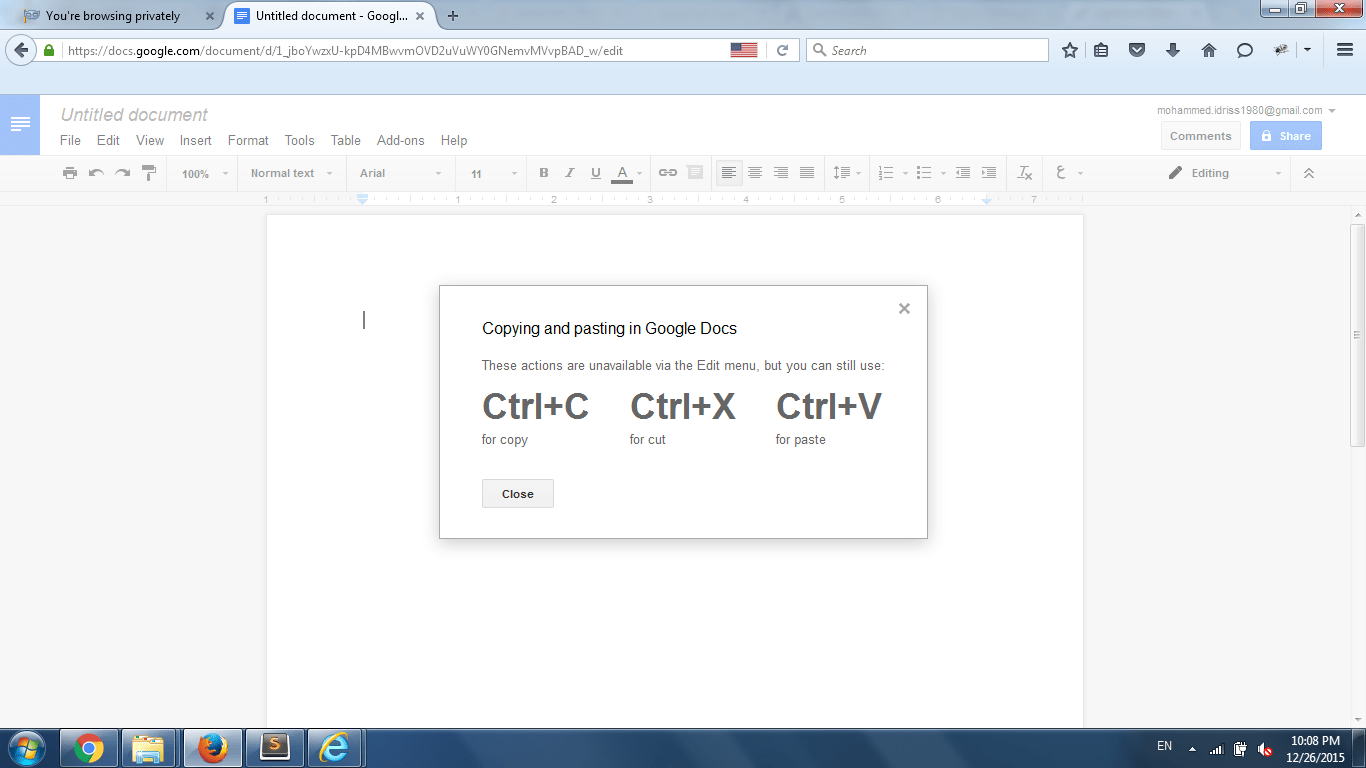Screen dimensions: 1366x768
Task: Toggle Underline formatting
Action: click(x=596, y=173)
